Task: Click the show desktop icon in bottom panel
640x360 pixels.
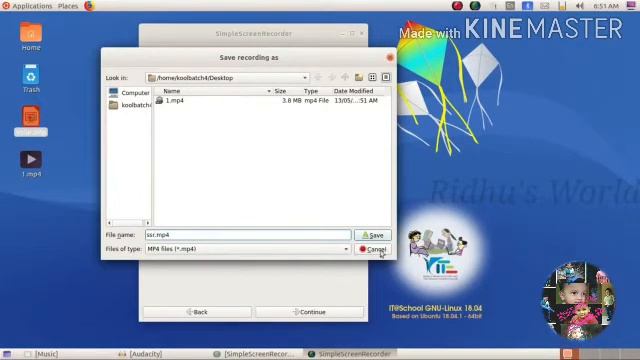Action: (x=7, y=354)
